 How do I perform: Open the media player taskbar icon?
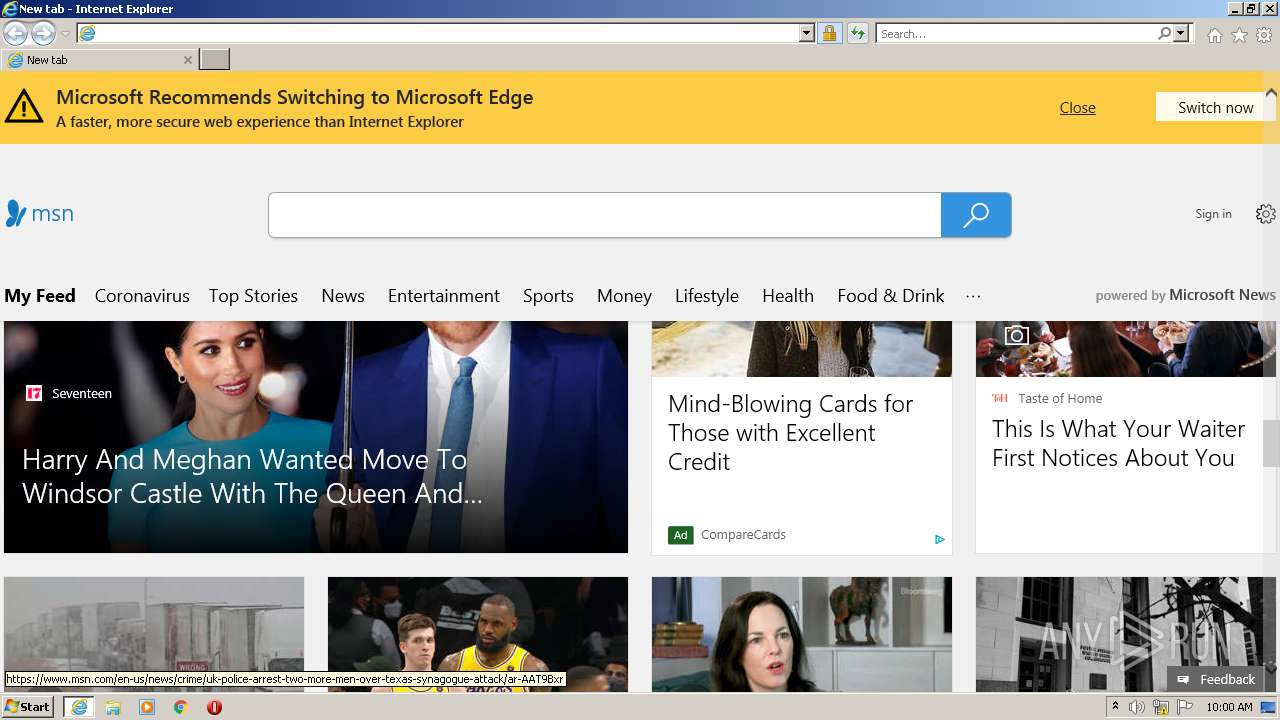(147, 707)
